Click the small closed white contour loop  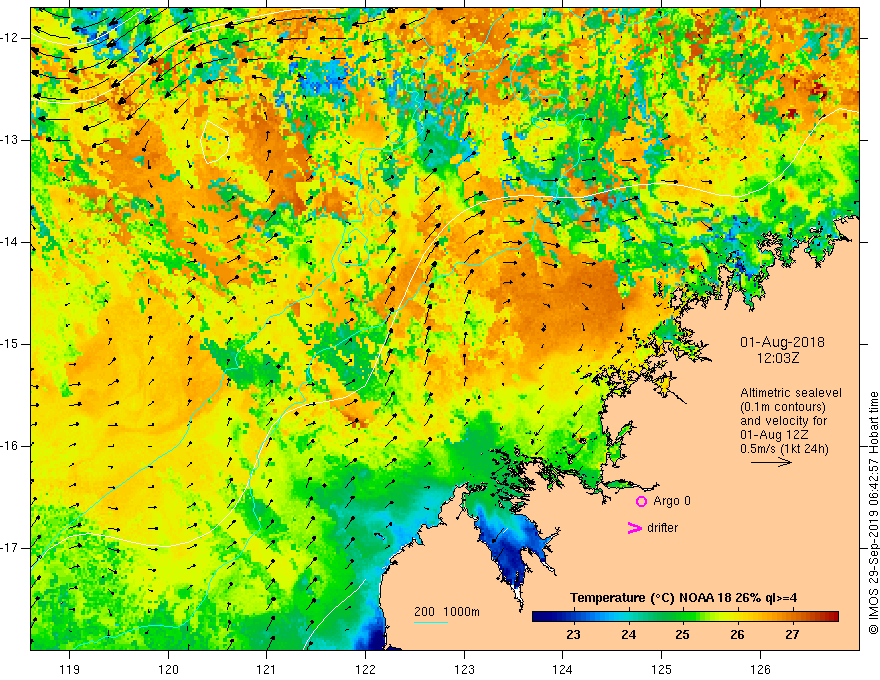tap(215, 141)
